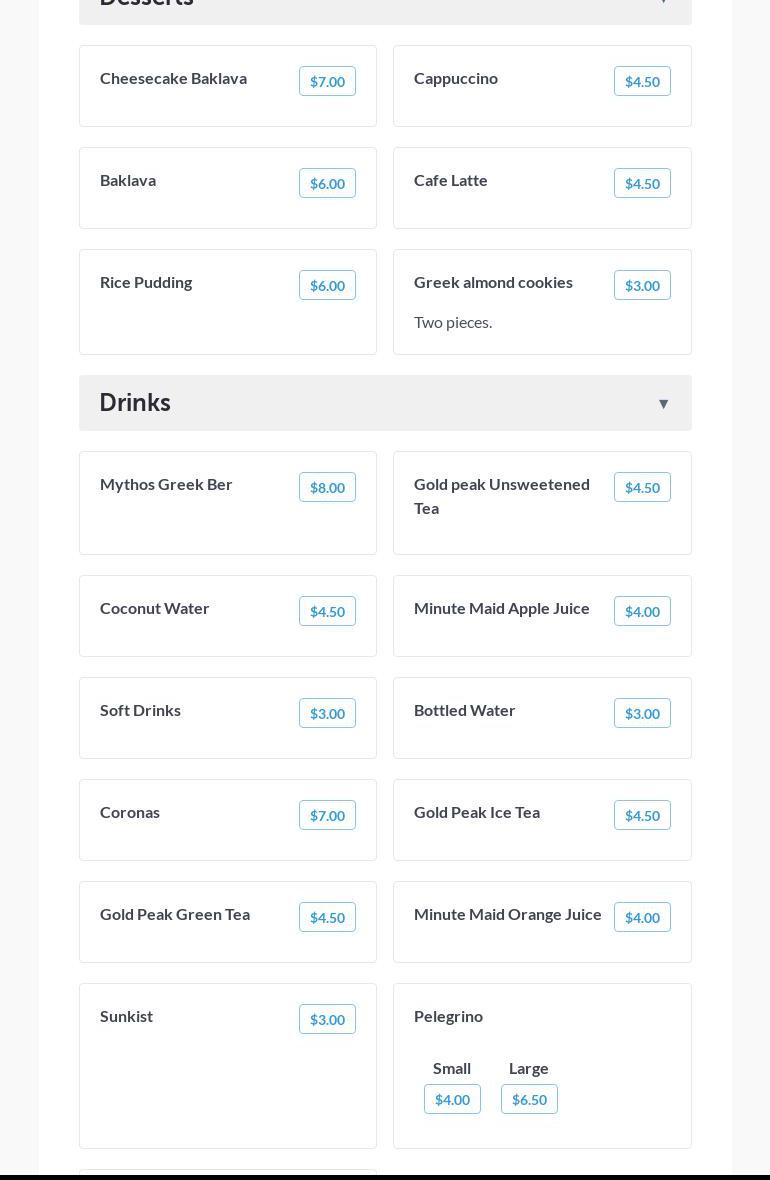Click Minute Maid Apple Juice price

[x=642, y=612]
